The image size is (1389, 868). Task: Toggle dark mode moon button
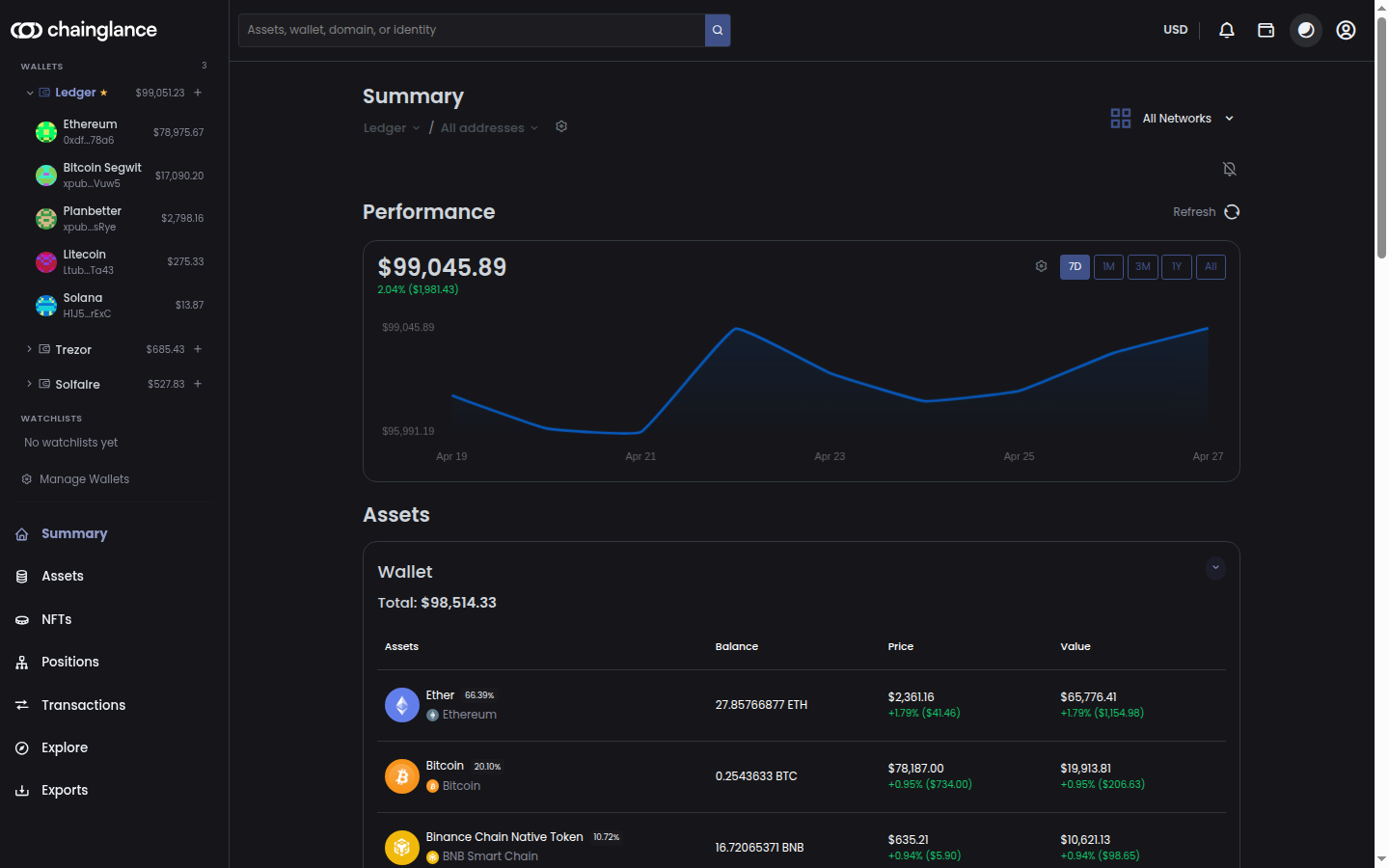1306,30
